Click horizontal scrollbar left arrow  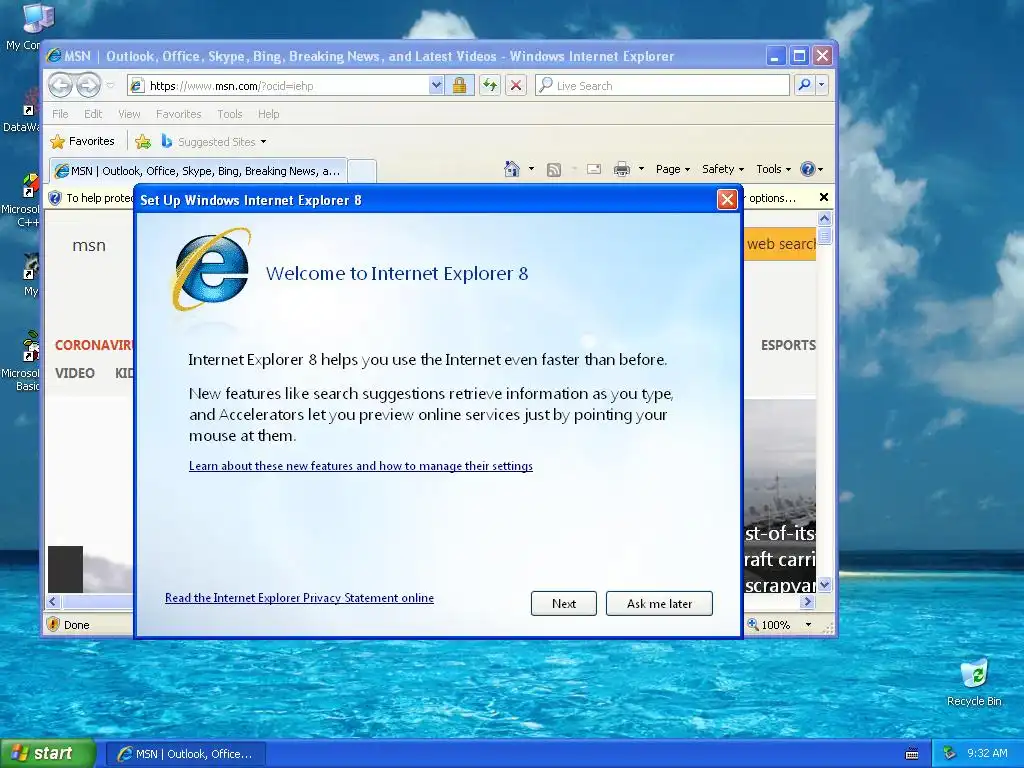coord(54,601)
